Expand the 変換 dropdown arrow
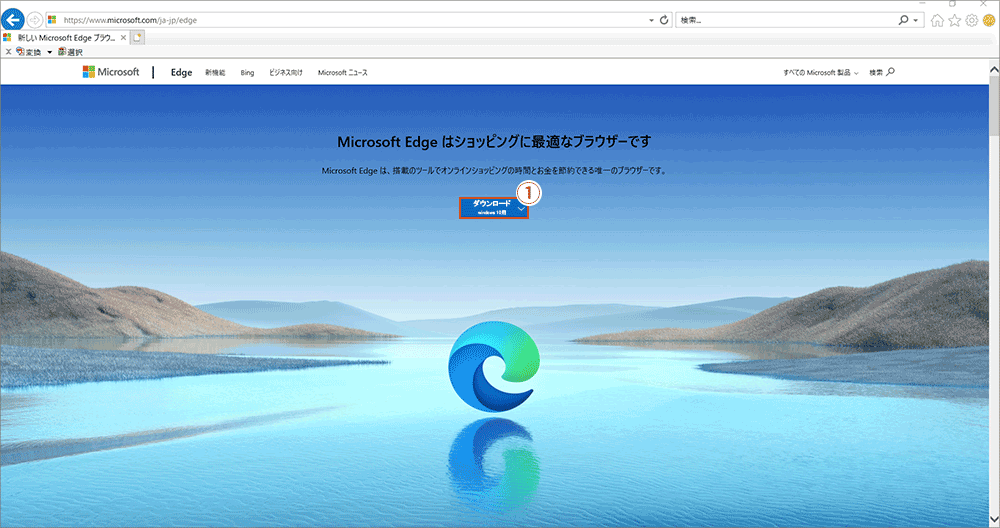1000x528 pixels. 49,52
